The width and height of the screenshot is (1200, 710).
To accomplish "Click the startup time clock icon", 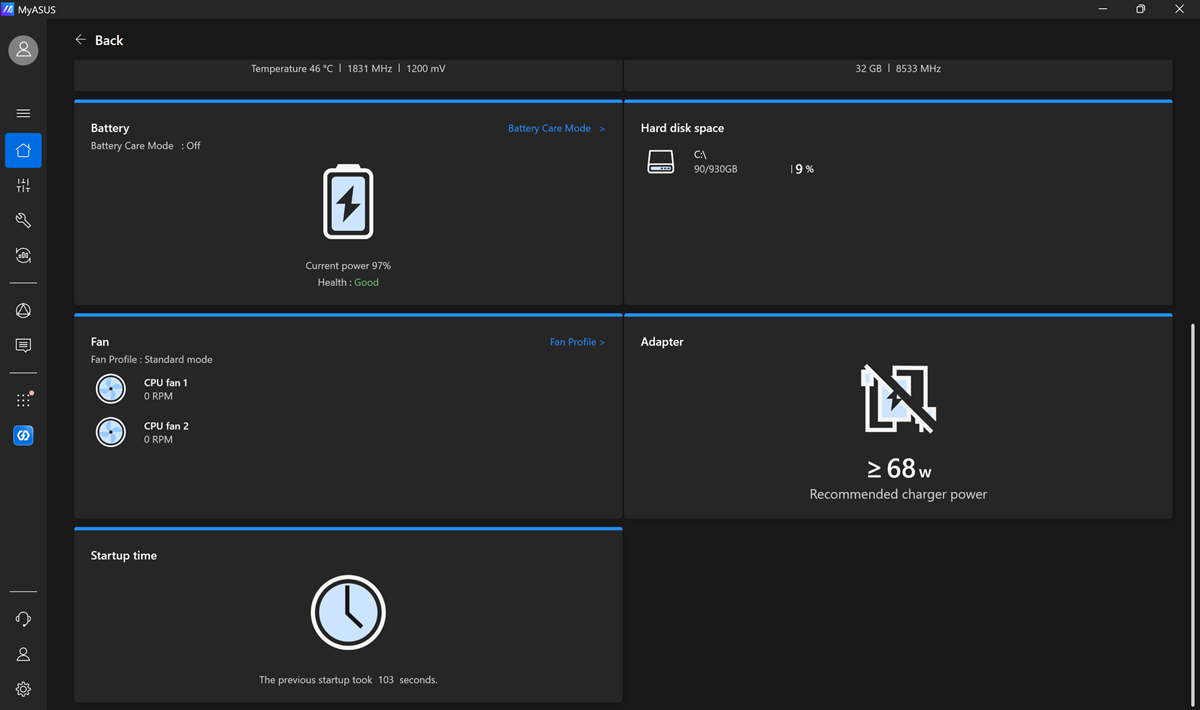I will coord(348,612).
